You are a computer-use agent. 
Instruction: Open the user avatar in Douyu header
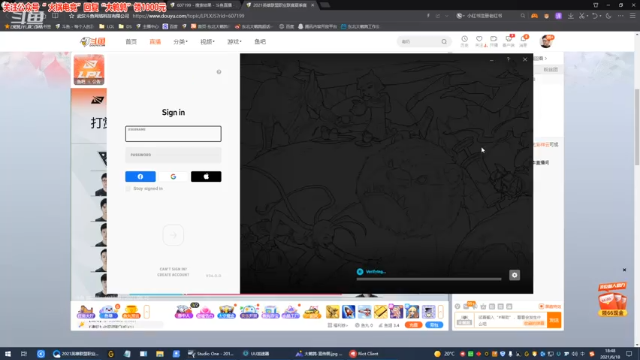coord(546,41)
